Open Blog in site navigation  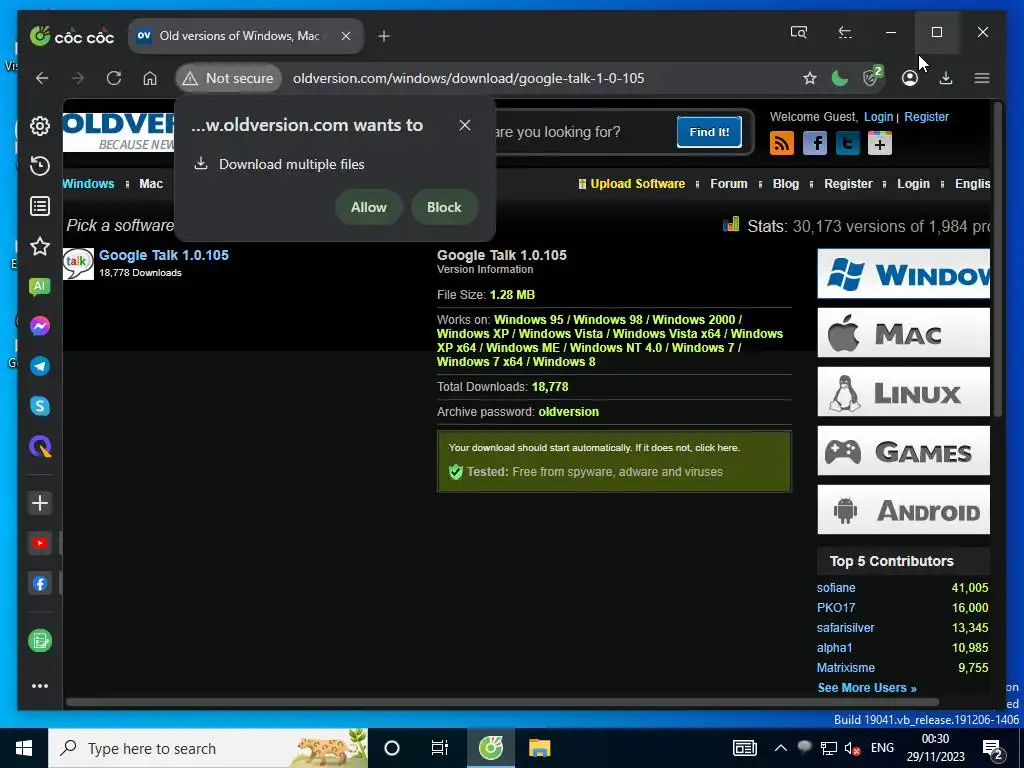pyautogui.click(x=786, y=184)
